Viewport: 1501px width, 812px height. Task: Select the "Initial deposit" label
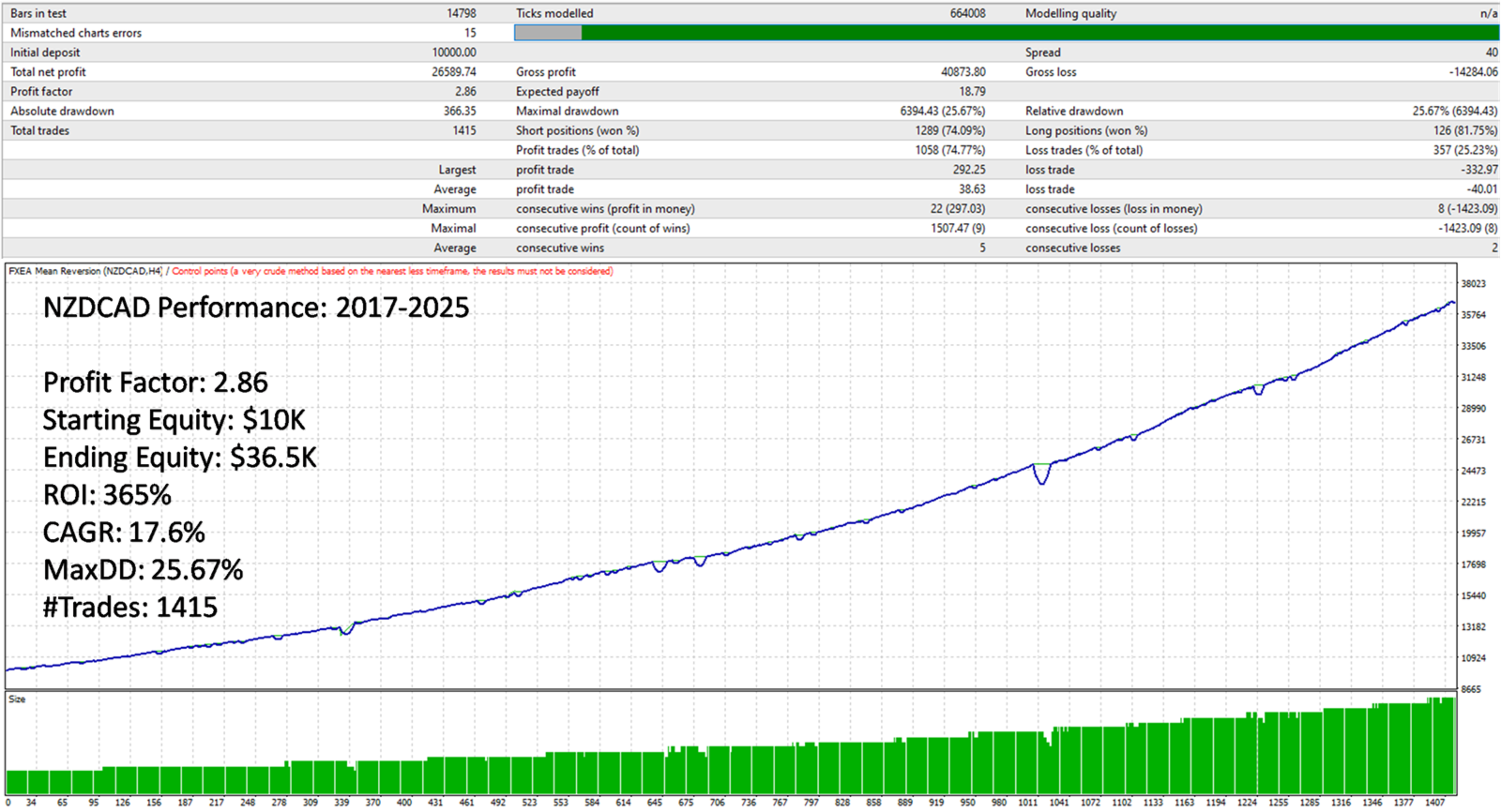pos(45,53)
